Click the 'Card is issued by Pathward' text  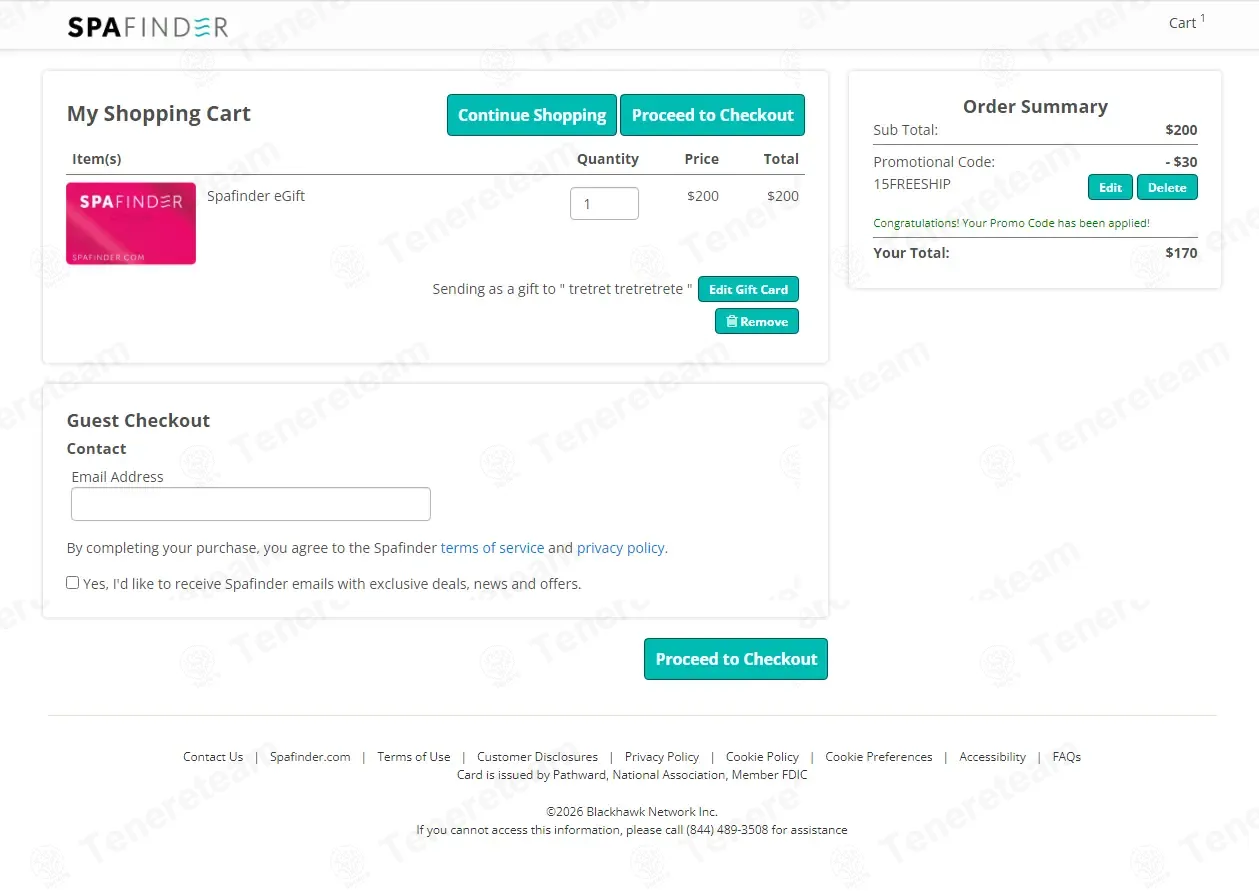tap(632, 775)
